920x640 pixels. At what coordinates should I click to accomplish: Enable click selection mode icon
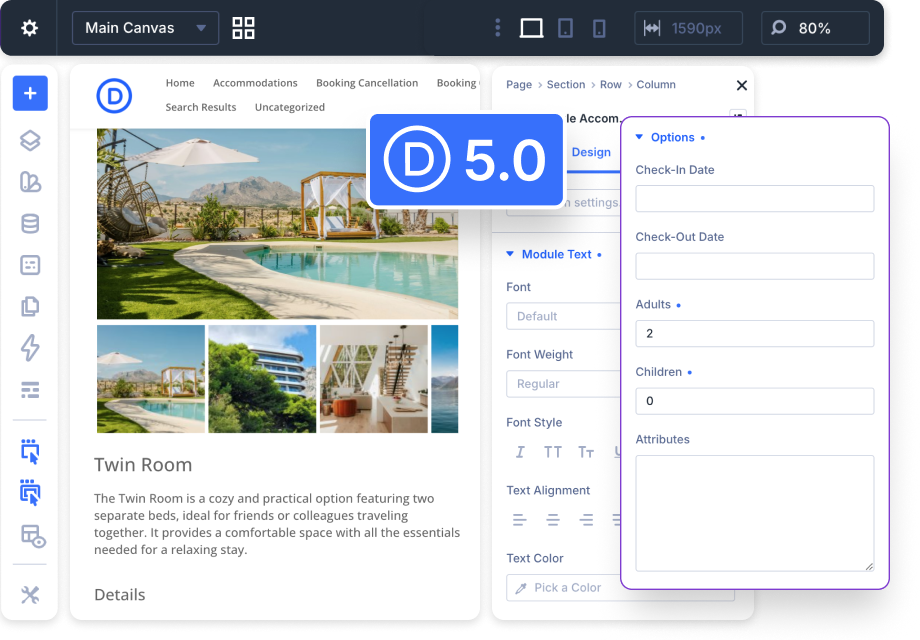click(30, 451)
